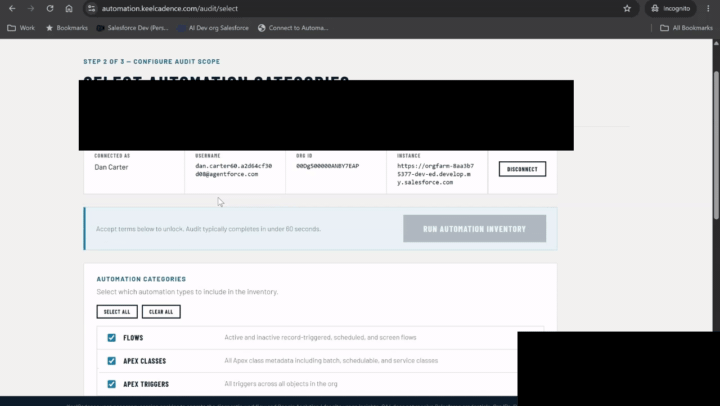720x406 pixels.
Task: Click the username 'dan.carter60...' value
Action: (233, 170)
